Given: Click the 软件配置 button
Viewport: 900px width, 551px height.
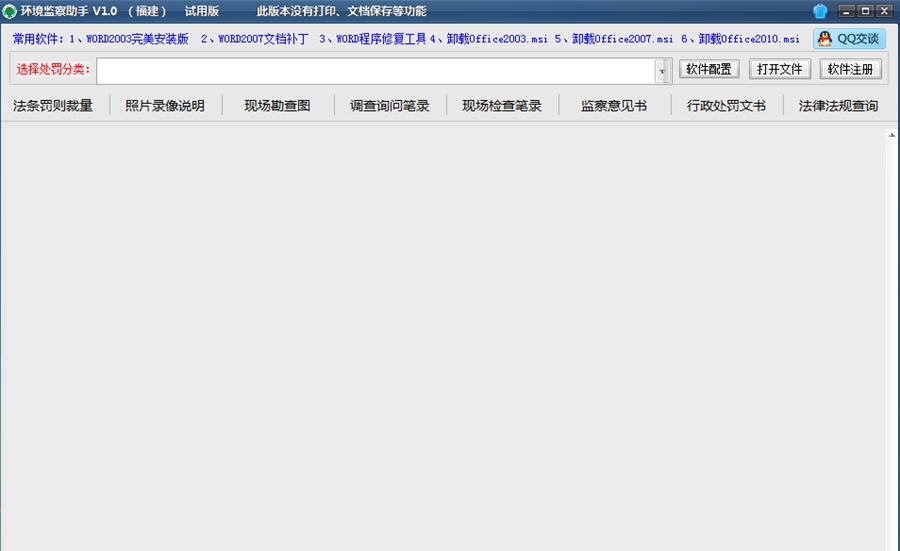Looking at the screenshot, I should [709, 69].
